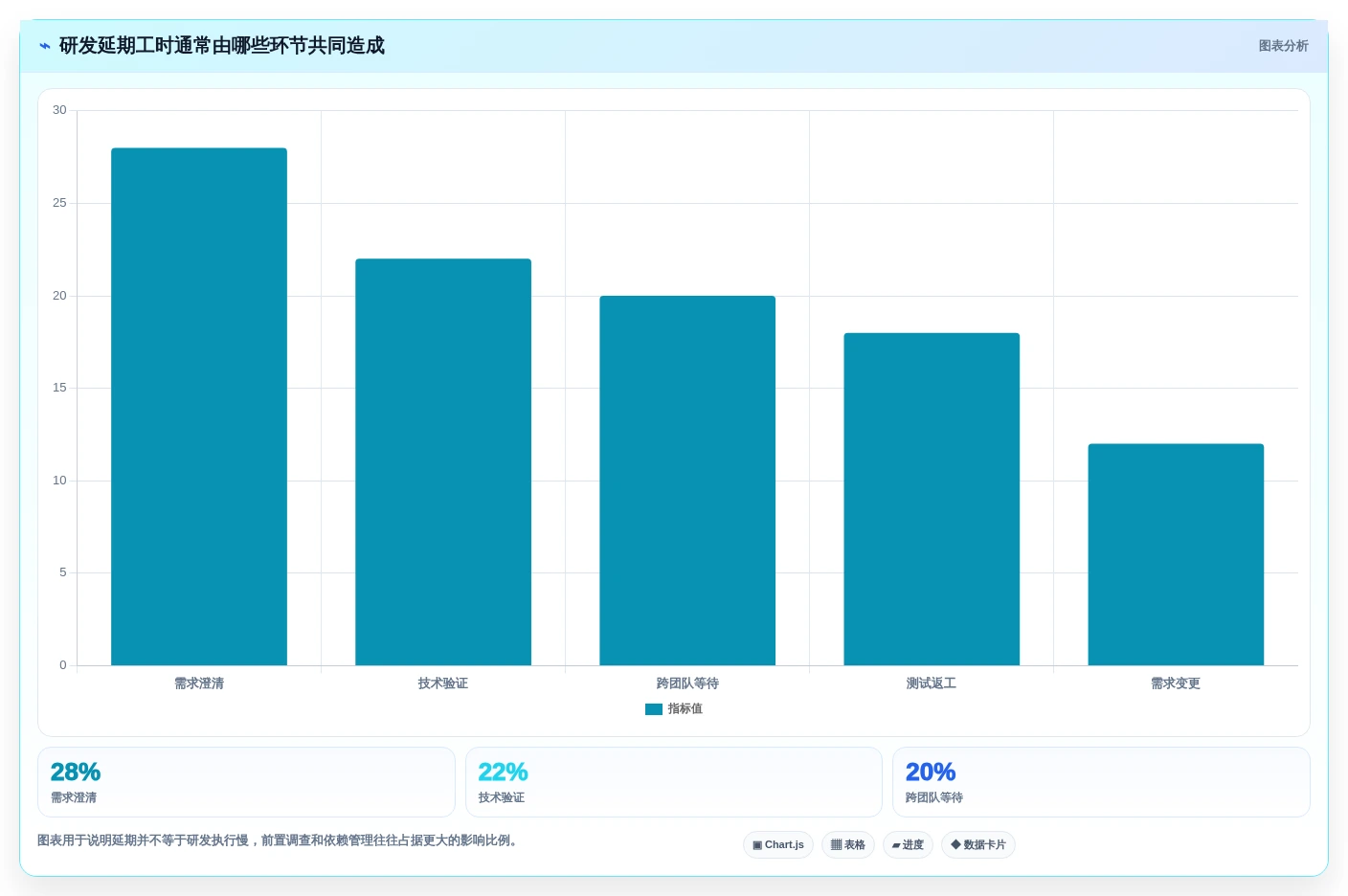
Task: Click the 数据卡片 tag chip
Action: [978, 844]
